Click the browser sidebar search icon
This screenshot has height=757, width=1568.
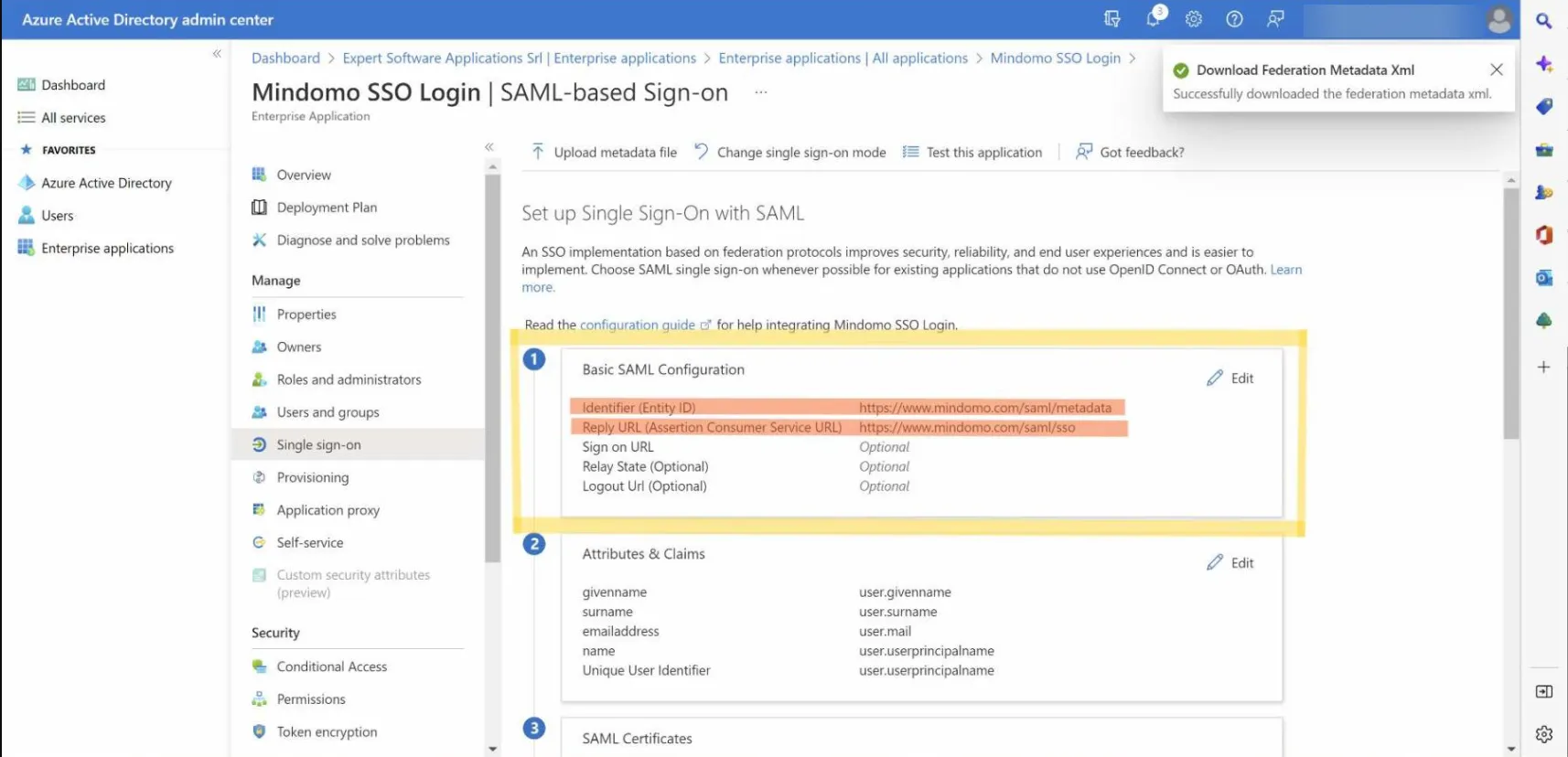point(1544,21)
